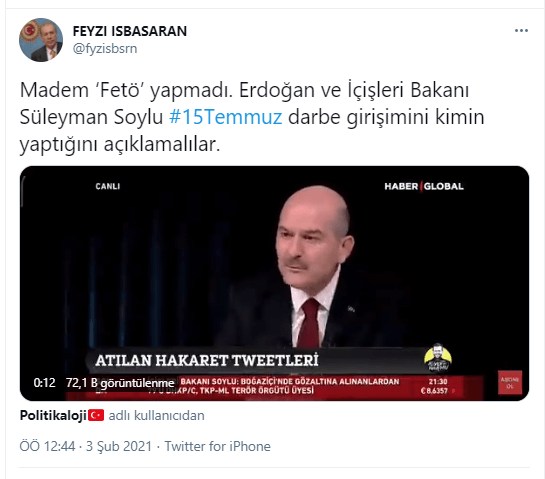Click the tweet text starting with Madem
This screenshot has width=545, height=479.
(252, 117)
